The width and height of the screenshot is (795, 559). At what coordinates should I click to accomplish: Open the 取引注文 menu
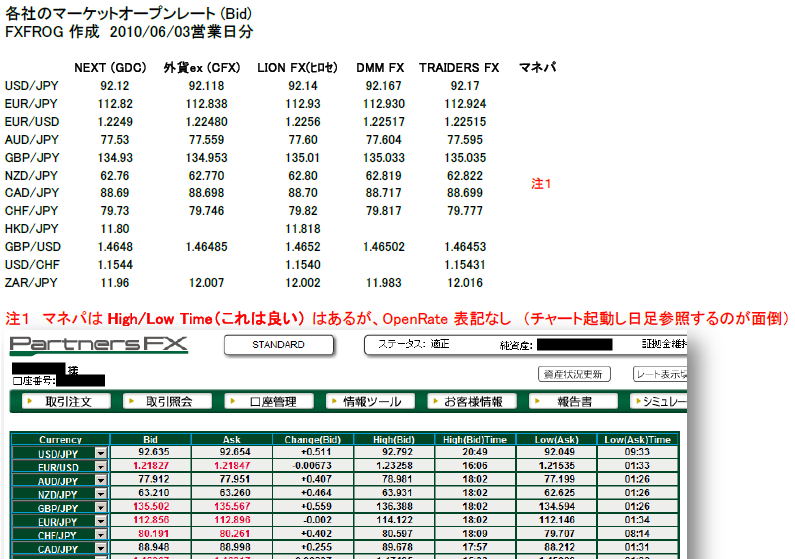(60, 401)
